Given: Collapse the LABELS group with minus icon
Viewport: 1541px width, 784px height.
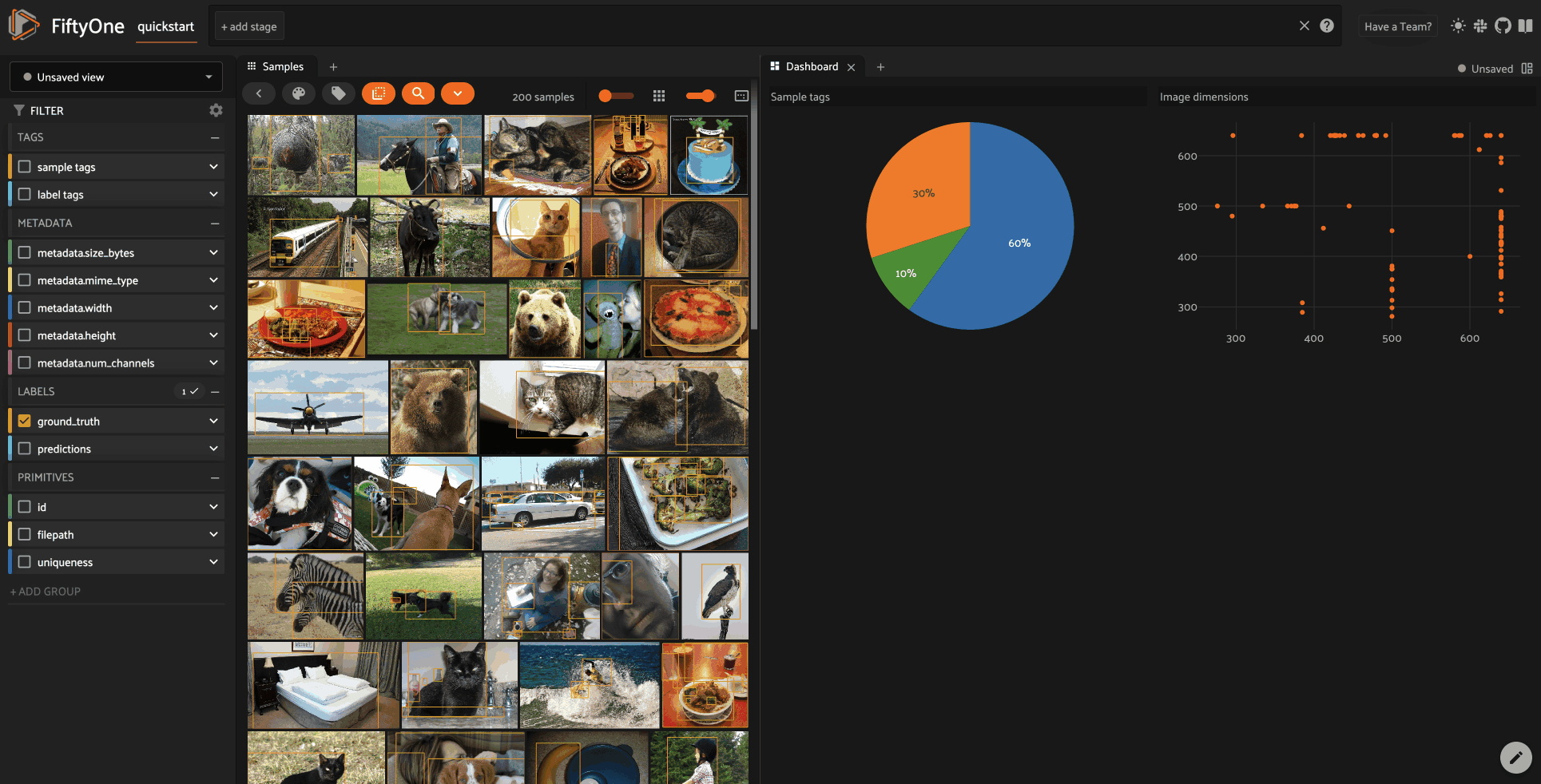Looking at the screenshot, I should click(215, 392).
